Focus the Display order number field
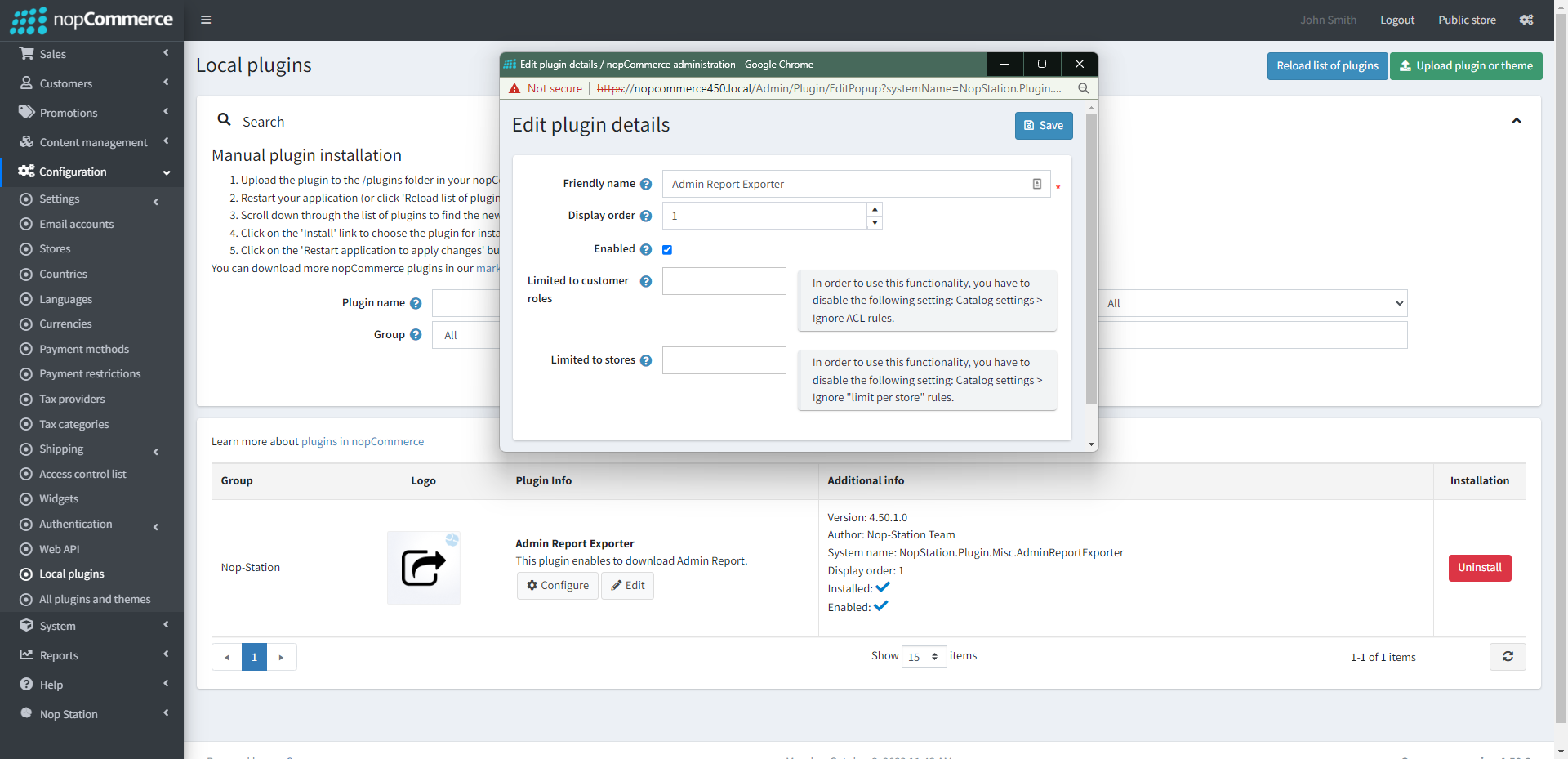Screen dimensions: 1568x759 (x=764, y=217)
